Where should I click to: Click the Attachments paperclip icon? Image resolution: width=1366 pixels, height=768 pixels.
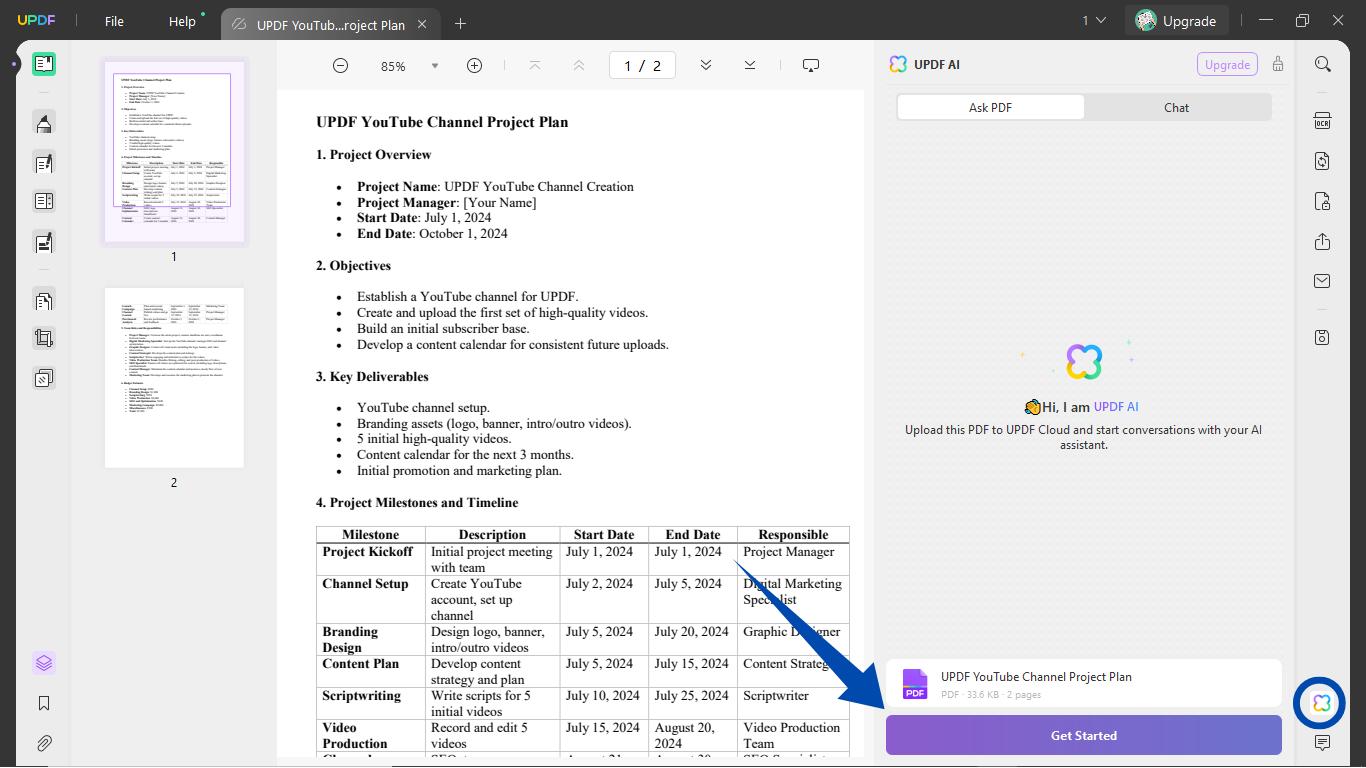43,743
